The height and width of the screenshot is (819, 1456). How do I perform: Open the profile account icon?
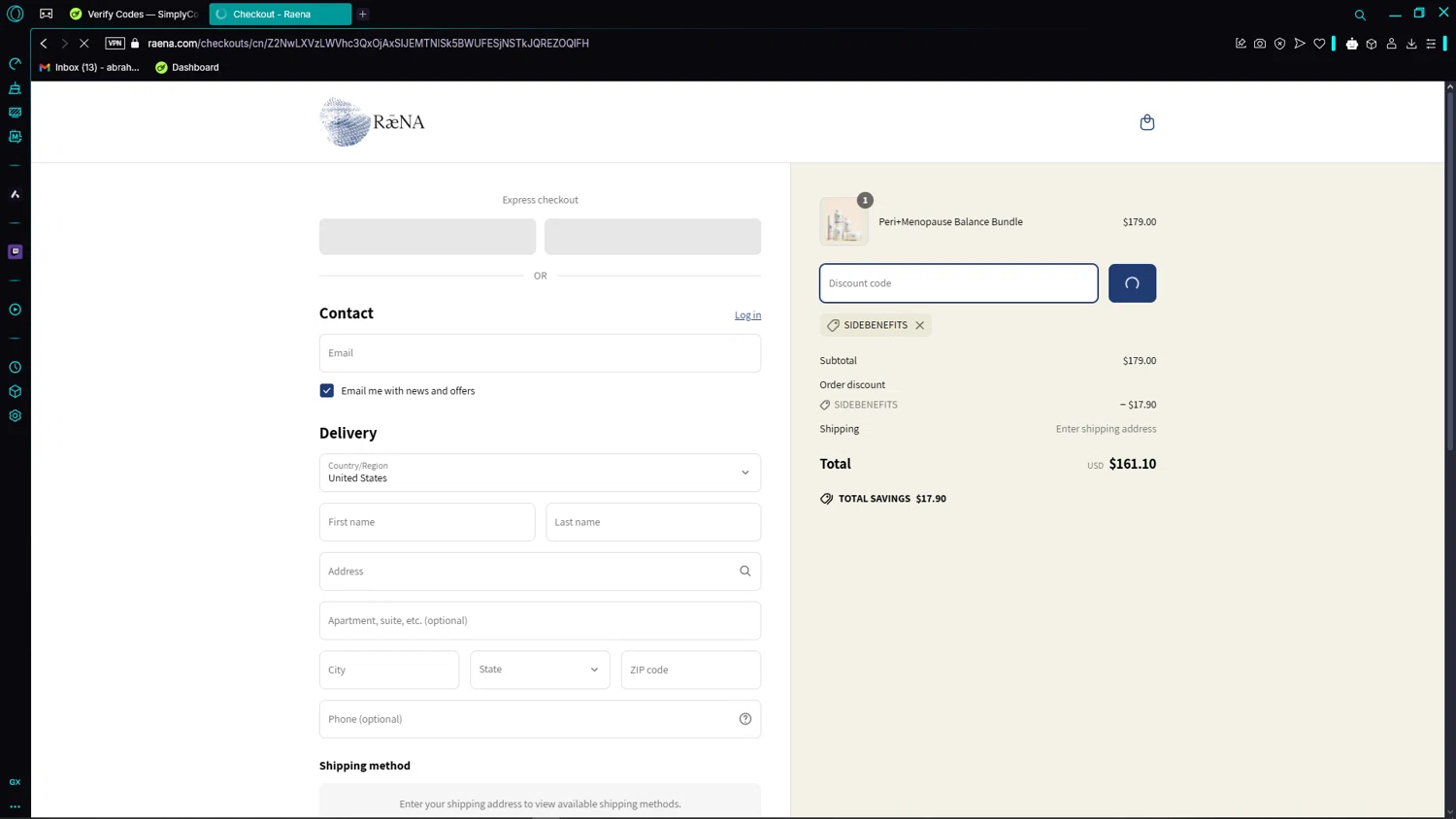[1391, 44]
